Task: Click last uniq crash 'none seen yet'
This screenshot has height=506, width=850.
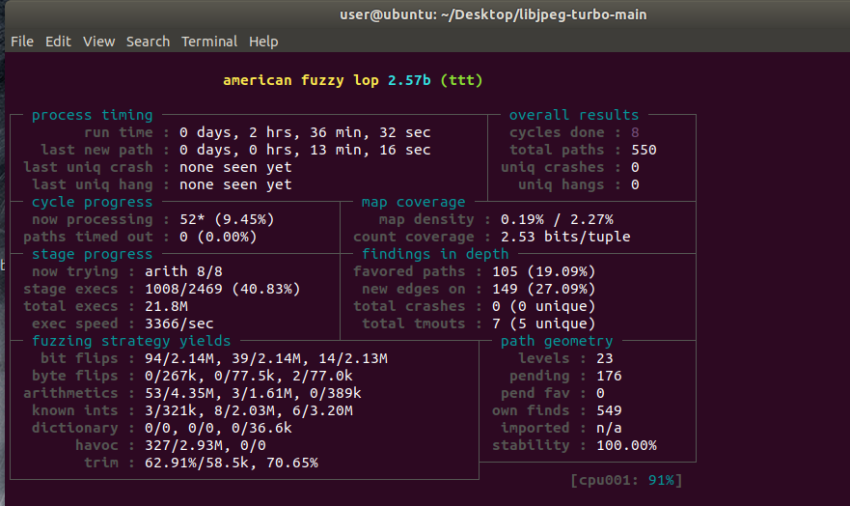Action: click(236, 167)
